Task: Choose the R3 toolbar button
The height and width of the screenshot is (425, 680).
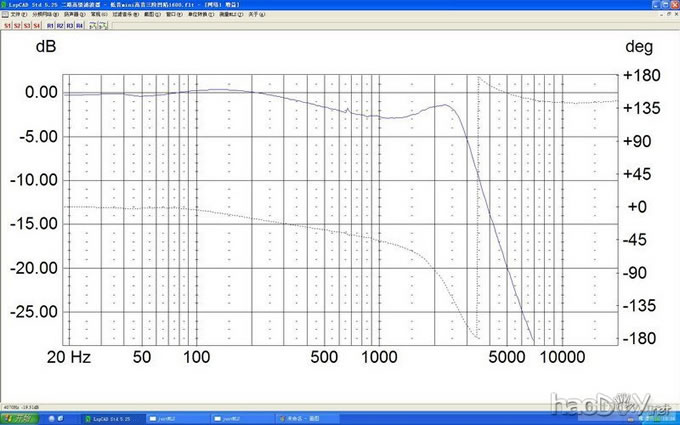Action: [70, 24]
